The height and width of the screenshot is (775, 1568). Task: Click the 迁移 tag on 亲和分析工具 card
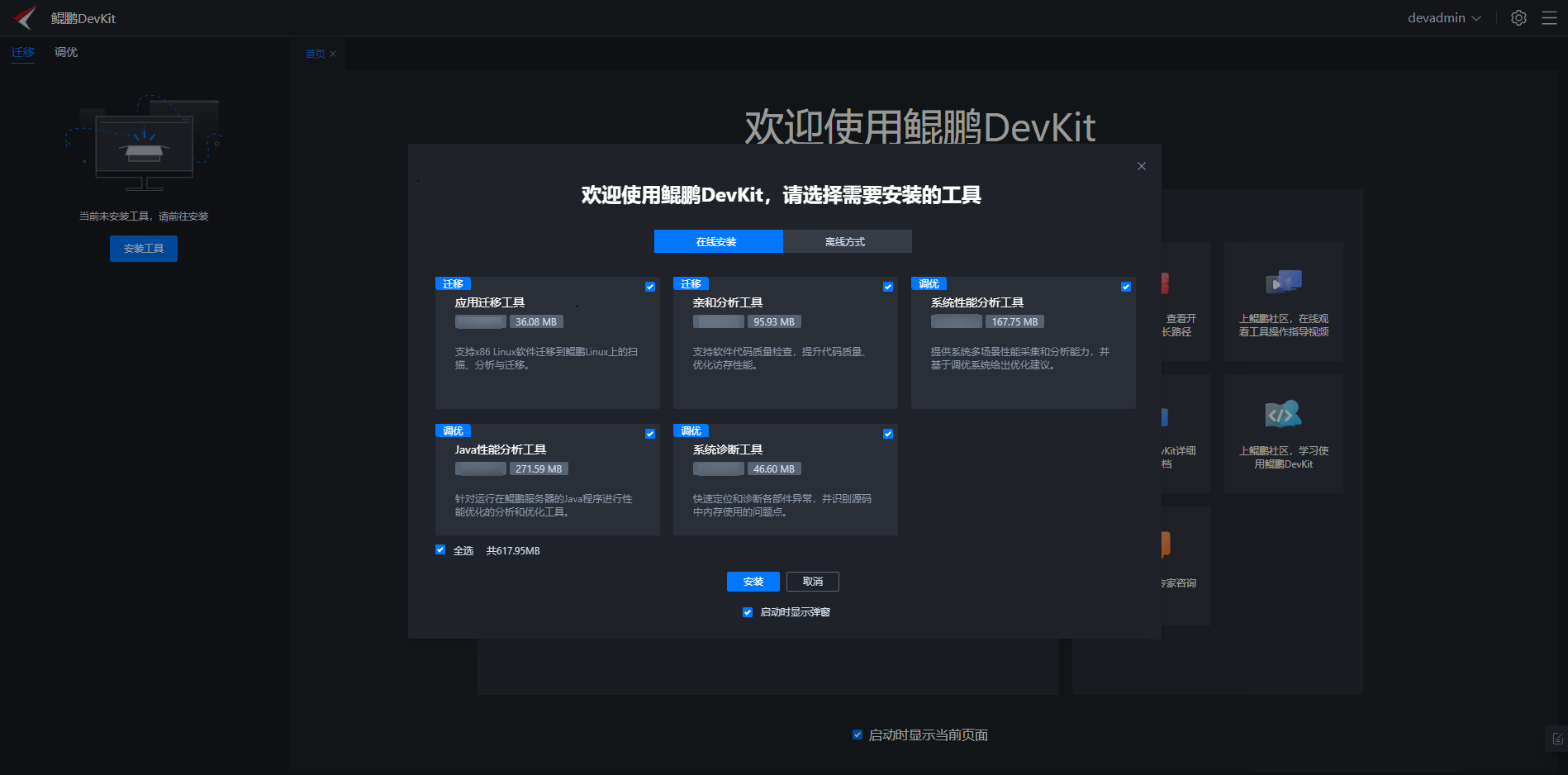[x=691, y=283]
